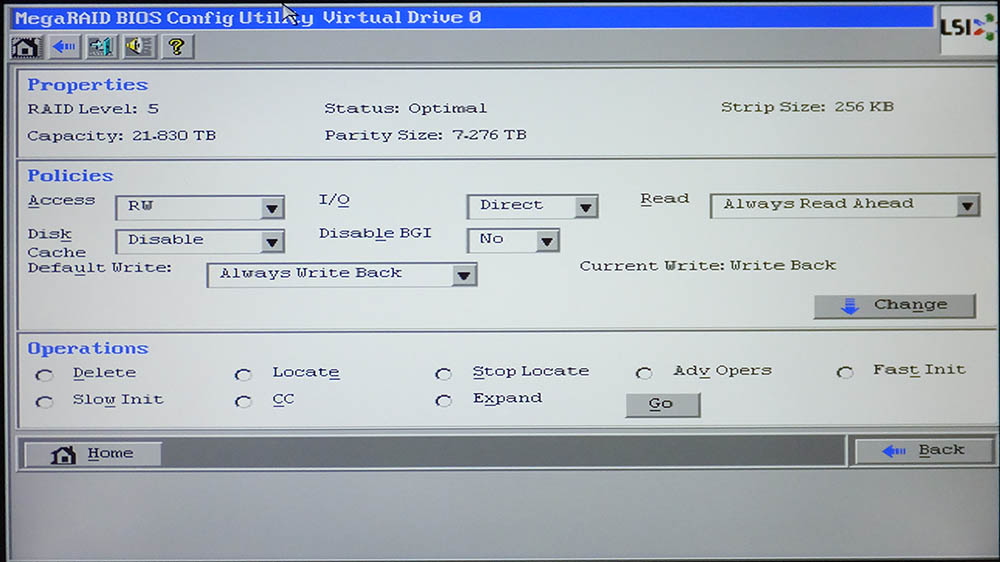Click the Back button at bottom right
This screenshot has height=562, width=1000.
tap(924, 451)
